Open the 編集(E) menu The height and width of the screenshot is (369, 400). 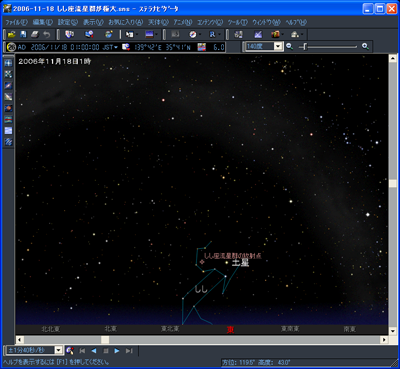(x=43, y=22)
